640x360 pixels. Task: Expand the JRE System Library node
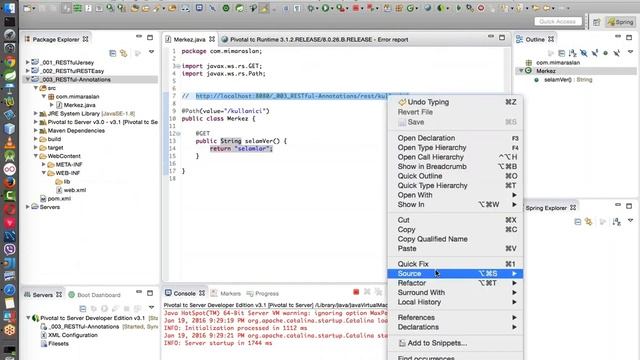pyautogui.click(x=36, y=113)
